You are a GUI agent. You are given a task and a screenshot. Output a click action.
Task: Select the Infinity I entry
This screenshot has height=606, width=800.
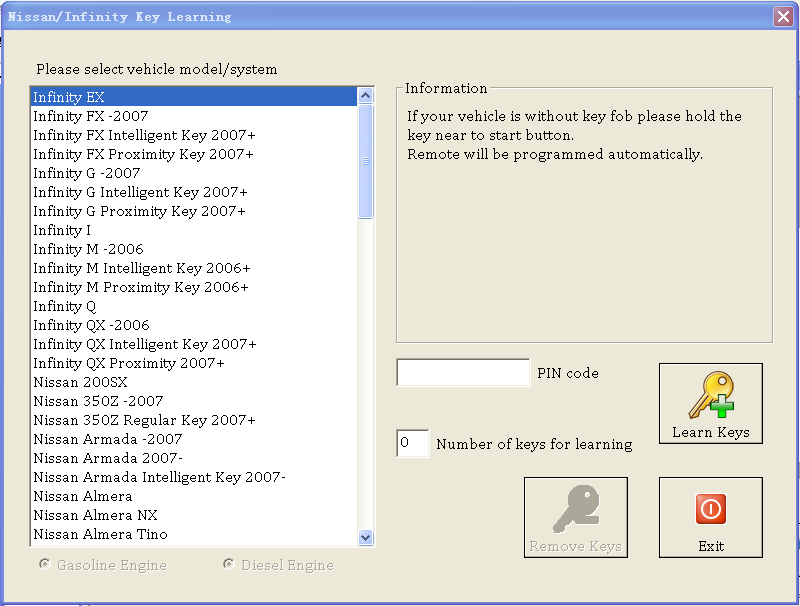pyautogui.click(x=194, y=230)
